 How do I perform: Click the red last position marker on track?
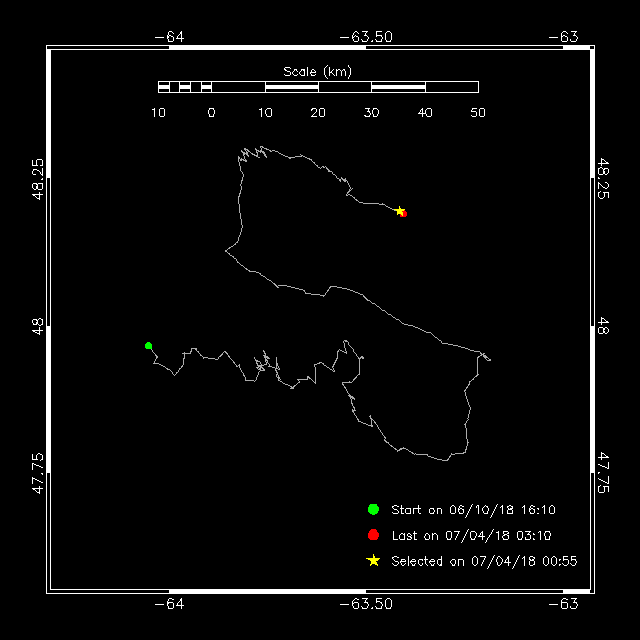pyautogui.click(x=404, y=213)
